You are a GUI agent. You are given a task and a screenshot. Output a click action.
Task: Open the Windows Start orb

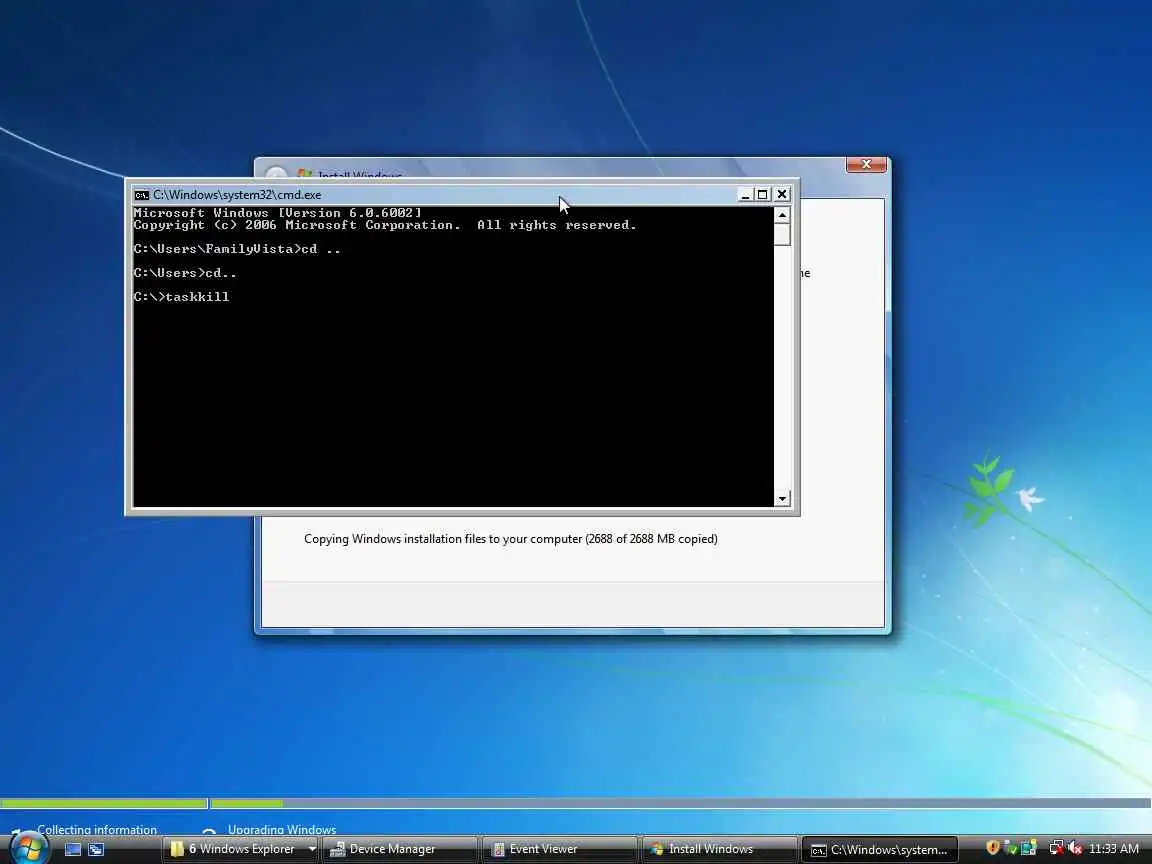pos(28,848)
